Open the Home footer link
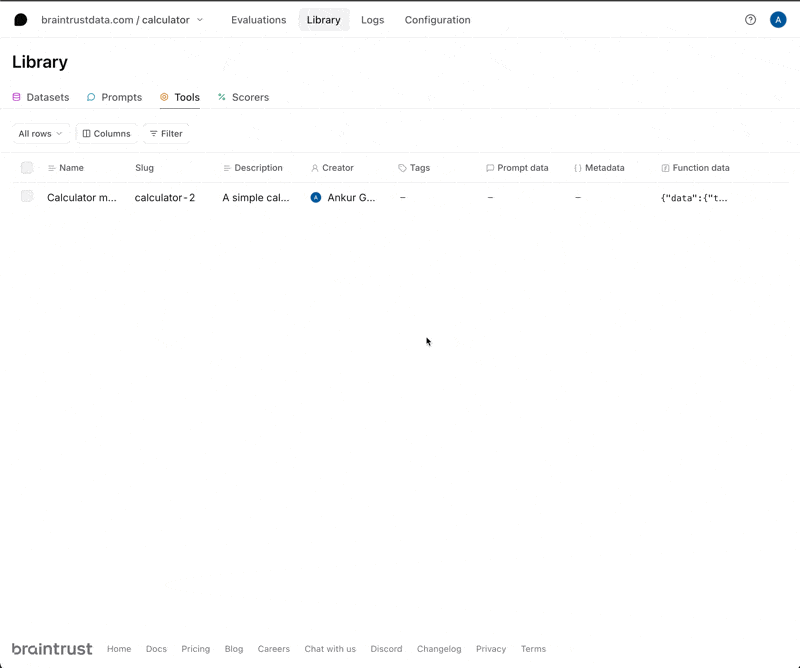 119,649
